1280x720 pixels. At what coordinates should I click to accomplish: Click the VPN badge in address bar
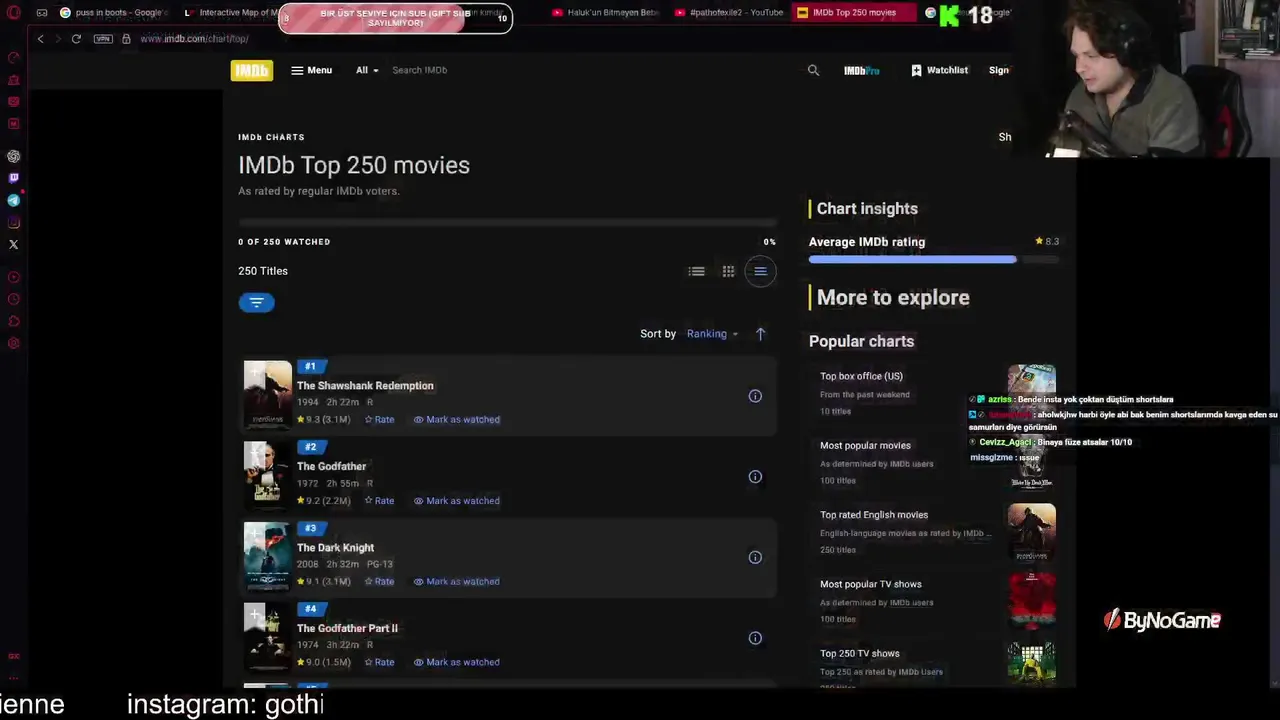click(103, 38)
